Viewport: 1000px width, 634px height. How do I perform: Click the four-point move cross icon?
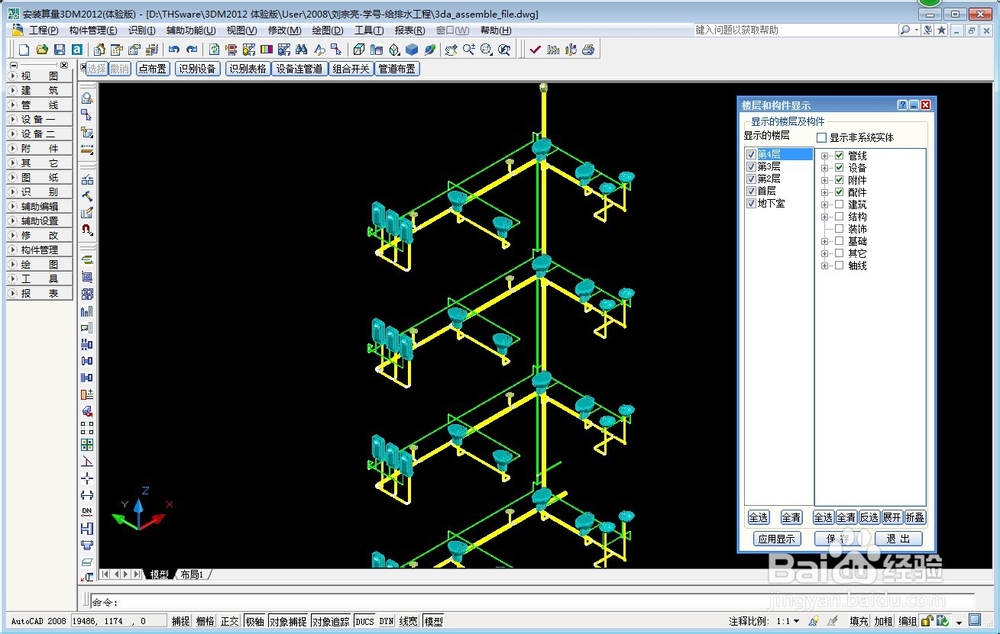pos(87,478)
